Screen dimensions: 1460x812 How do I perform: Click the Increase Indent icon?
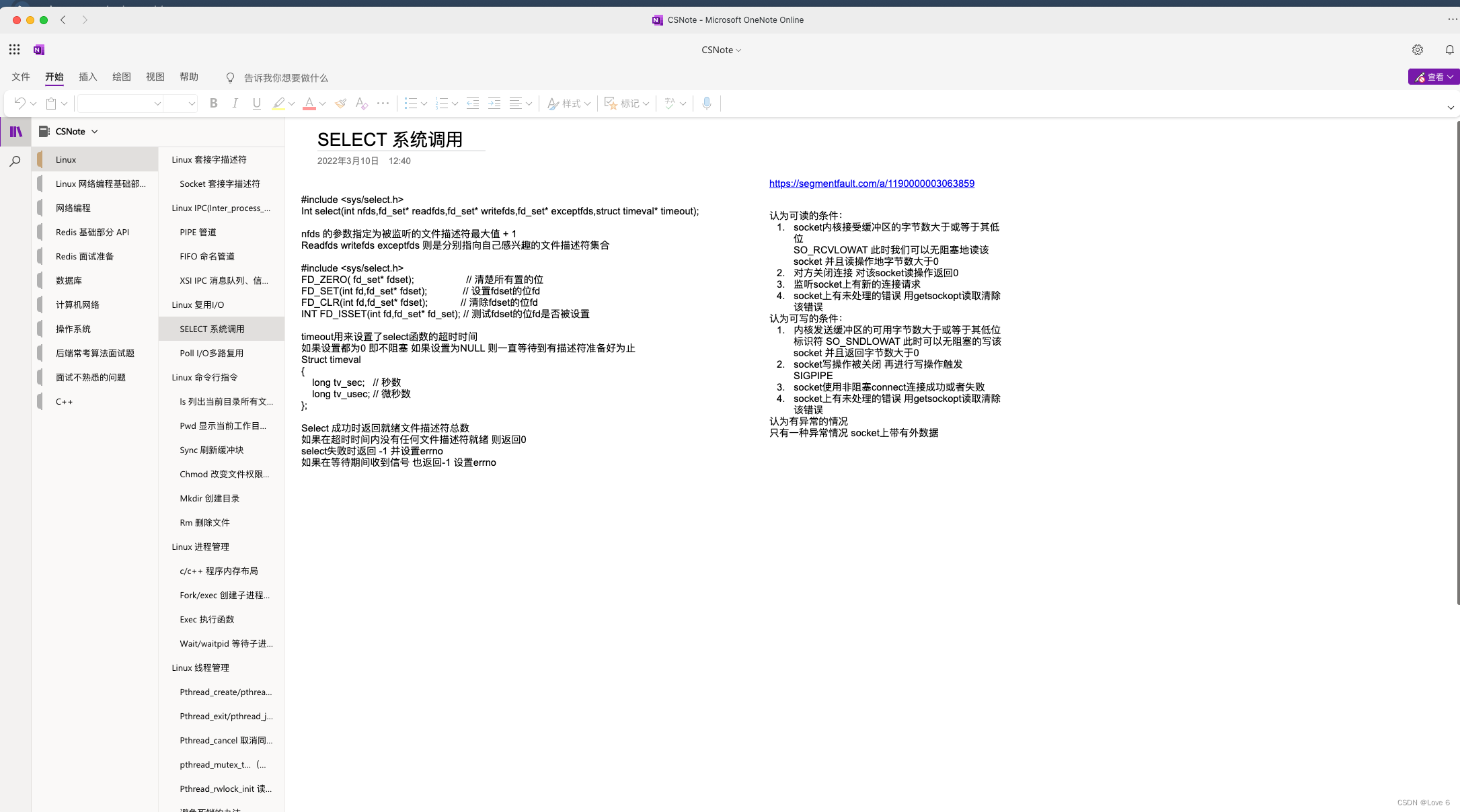point(494,103)
